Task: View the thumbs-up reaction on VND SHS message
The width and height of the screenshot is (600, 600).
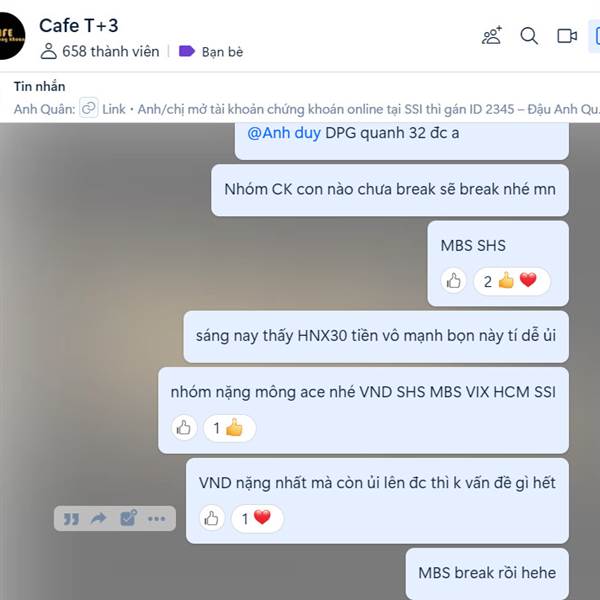Action: point(229,428)
